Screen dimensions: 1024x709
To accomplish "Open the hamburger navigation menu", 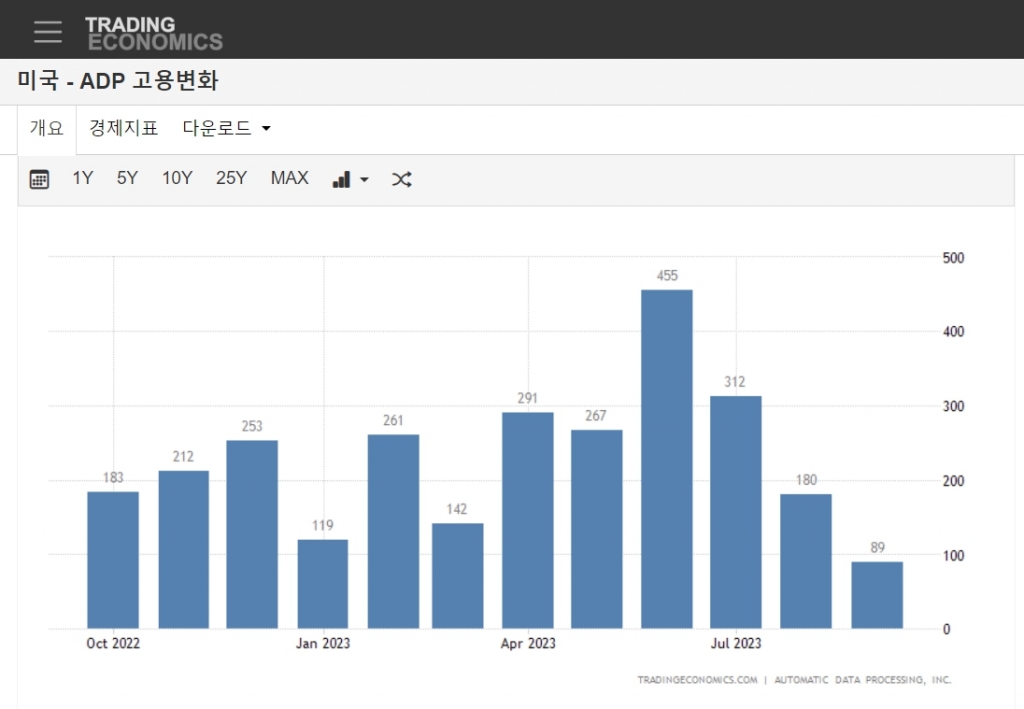I will click(47, 31).
